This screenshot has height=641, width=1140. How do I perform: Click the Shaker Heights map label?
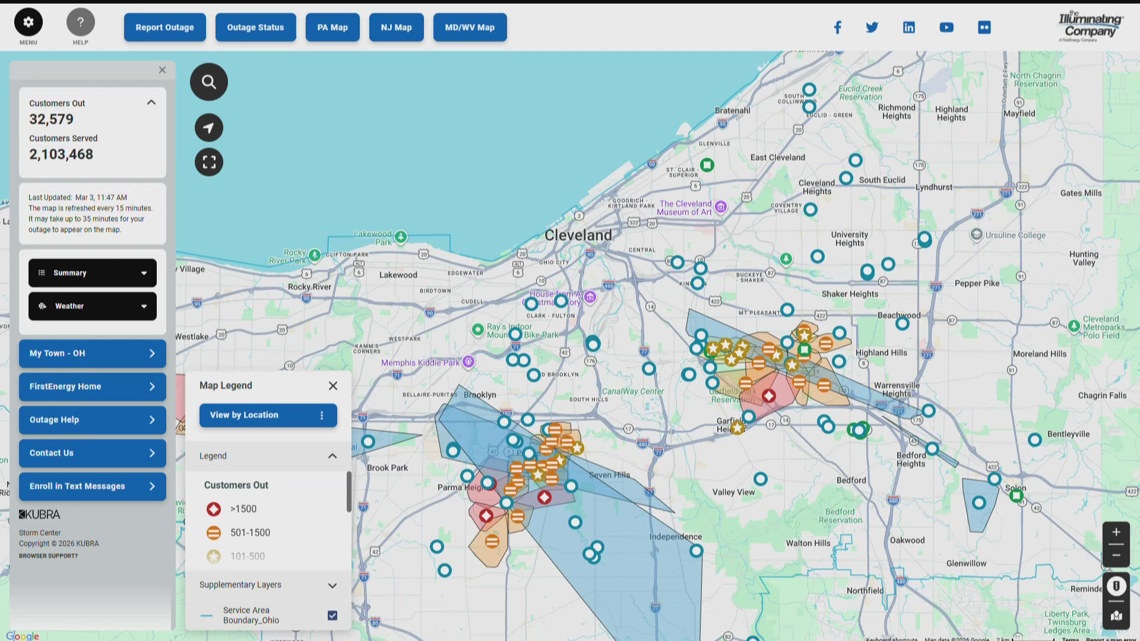(x=849, y=294)
